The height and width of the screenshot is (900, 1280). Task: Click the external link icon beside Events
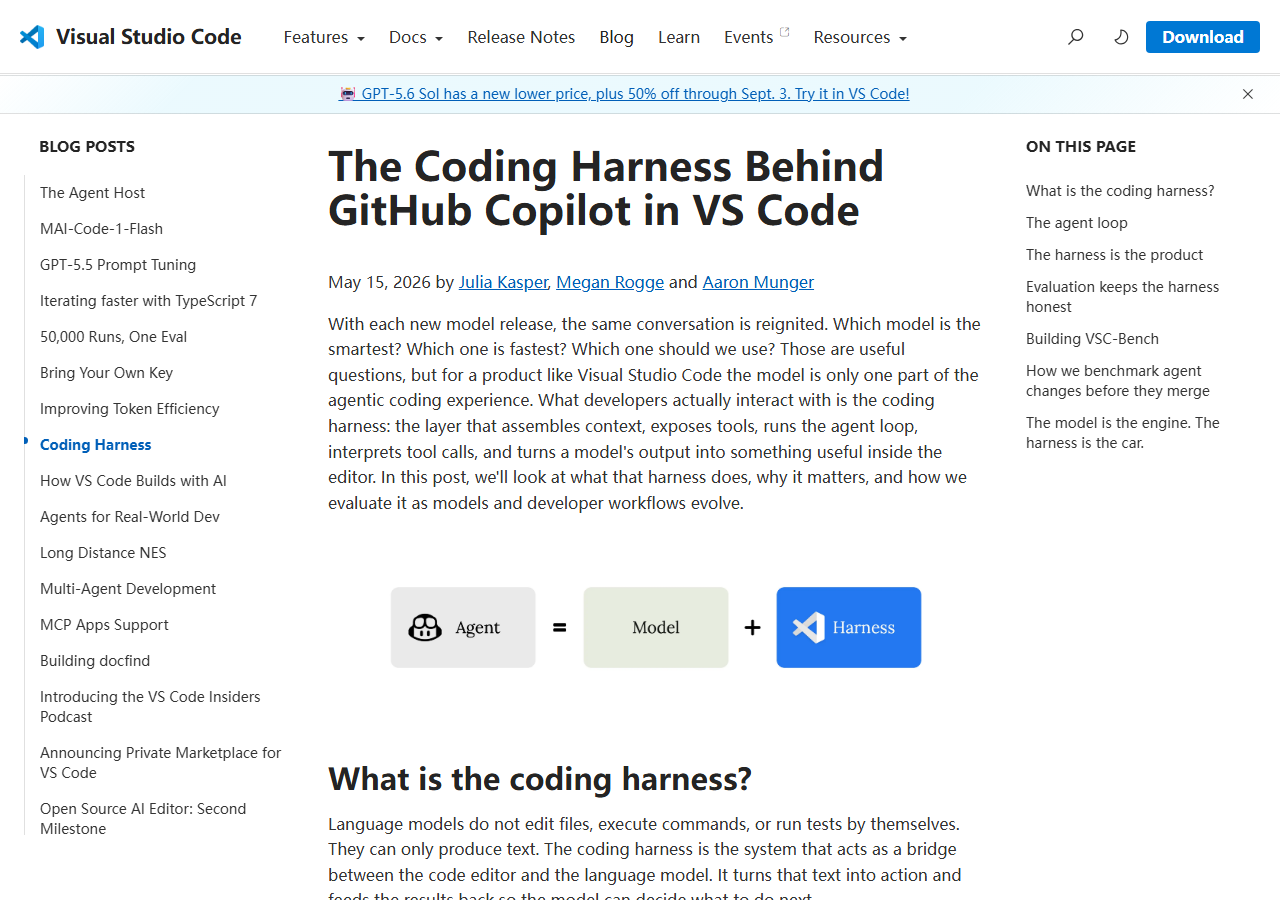pos(785,32)
